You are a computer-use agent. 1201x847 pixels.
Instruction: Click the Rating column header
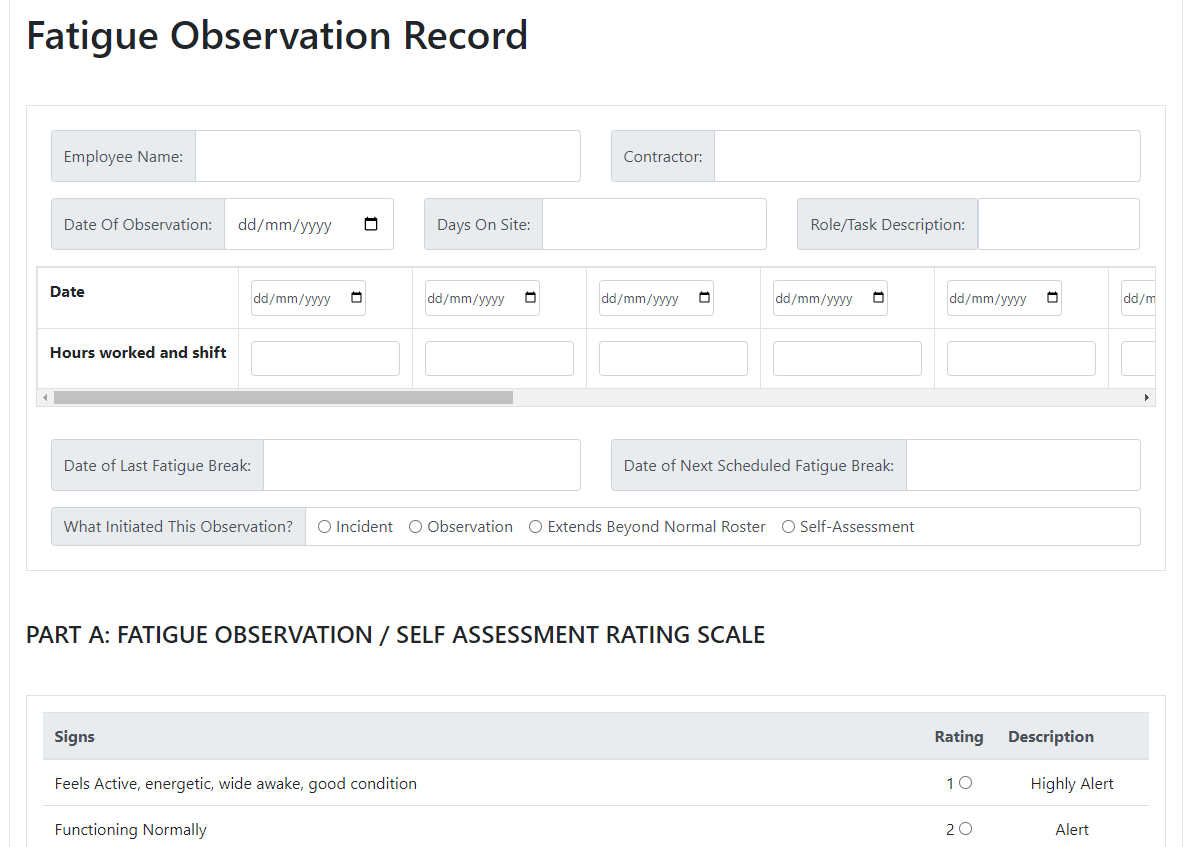[959, 736]
